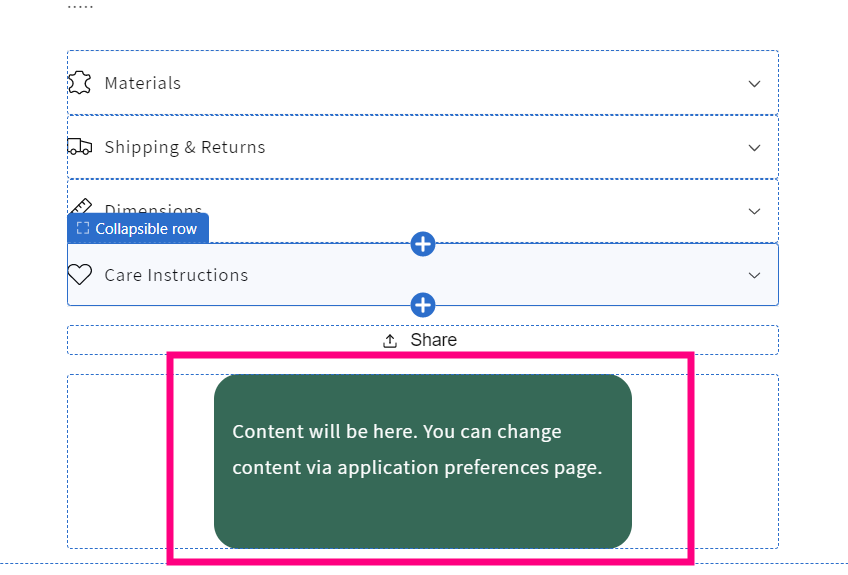Expand the Dimensions row chevron
This screenshot has height=575, width=848.
754,211
